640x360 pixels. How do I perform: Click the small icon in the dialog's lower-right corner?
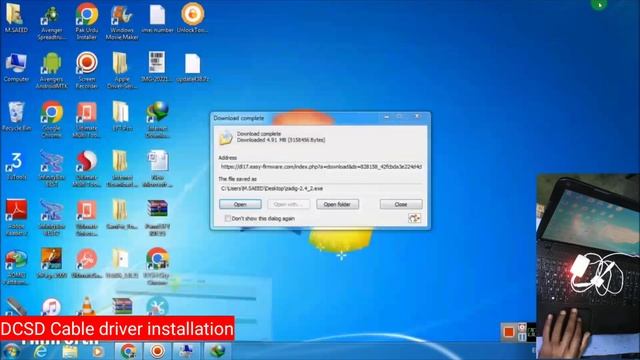pos(414,218)
